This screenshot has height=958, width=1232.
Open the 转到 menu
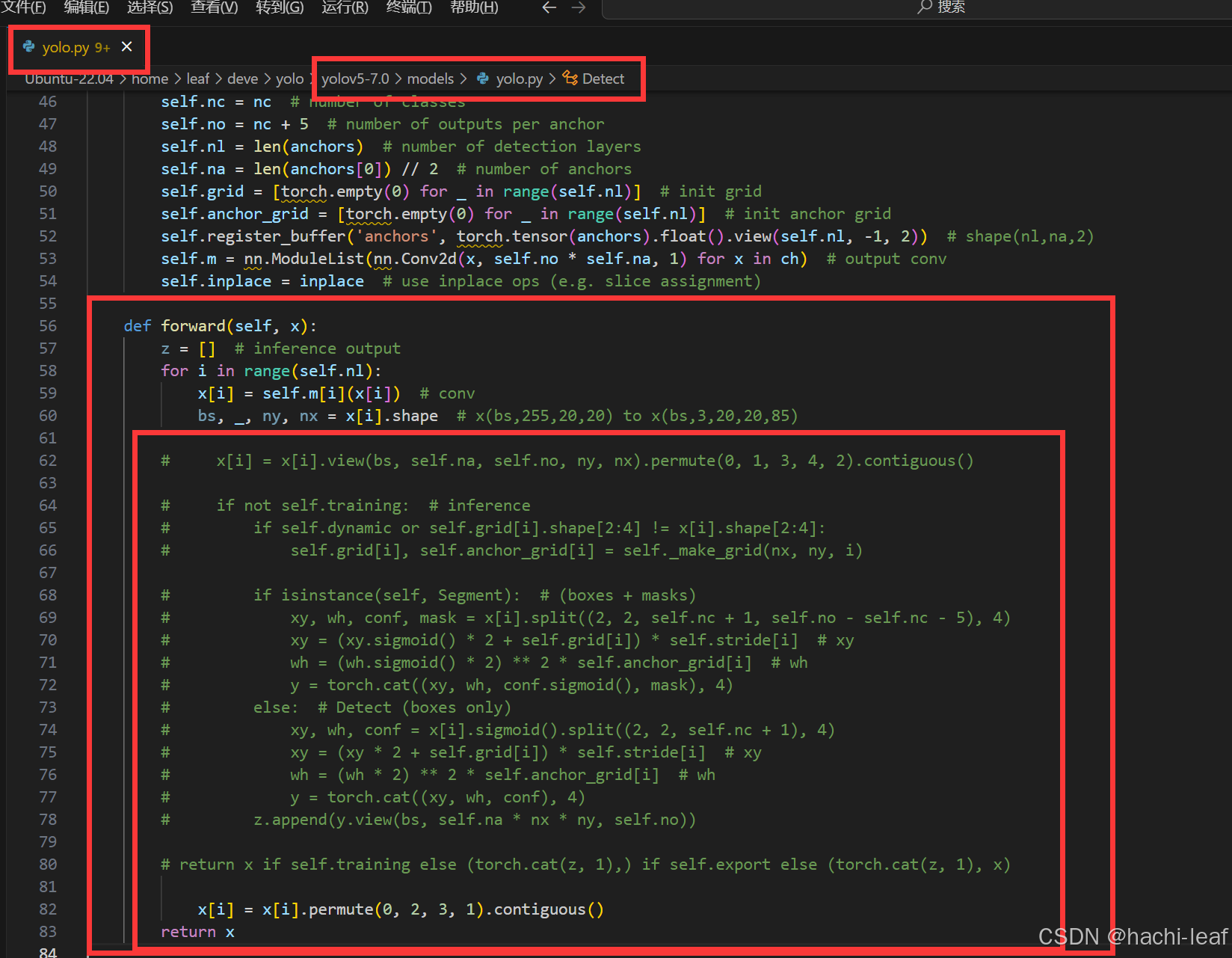pos(280,8)
